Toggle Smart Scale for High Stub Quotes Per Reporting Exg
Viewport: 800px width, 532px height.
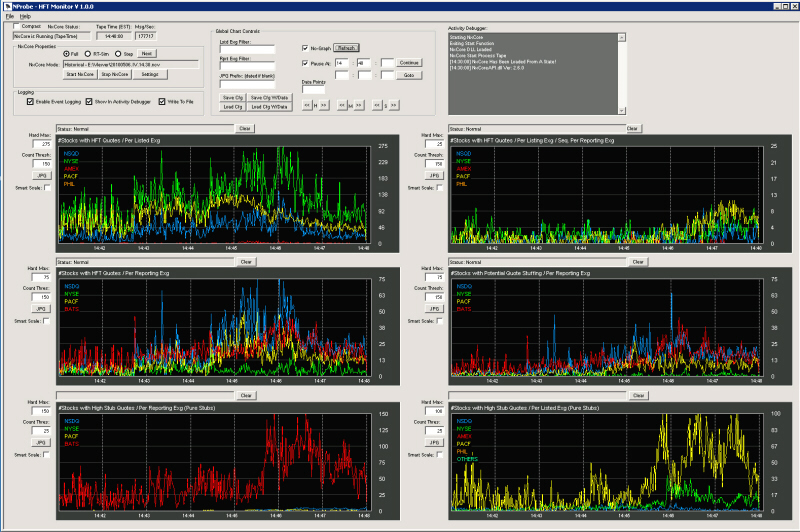tap(46, 454)
